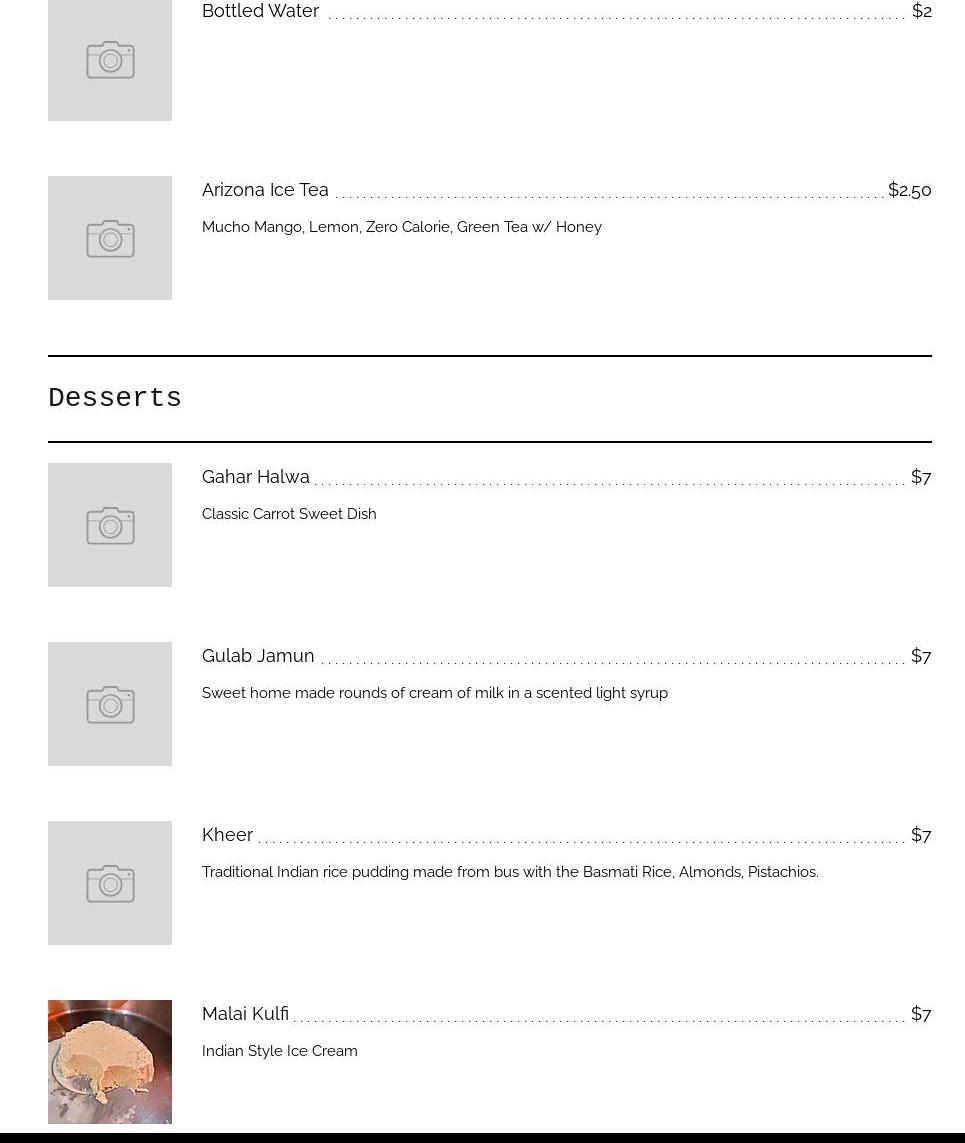This screenshot has width=965, height=1143.
Task: Click the Malai Kulfi dessert name
Action: pyautogui.click(x=245, y=1014)
